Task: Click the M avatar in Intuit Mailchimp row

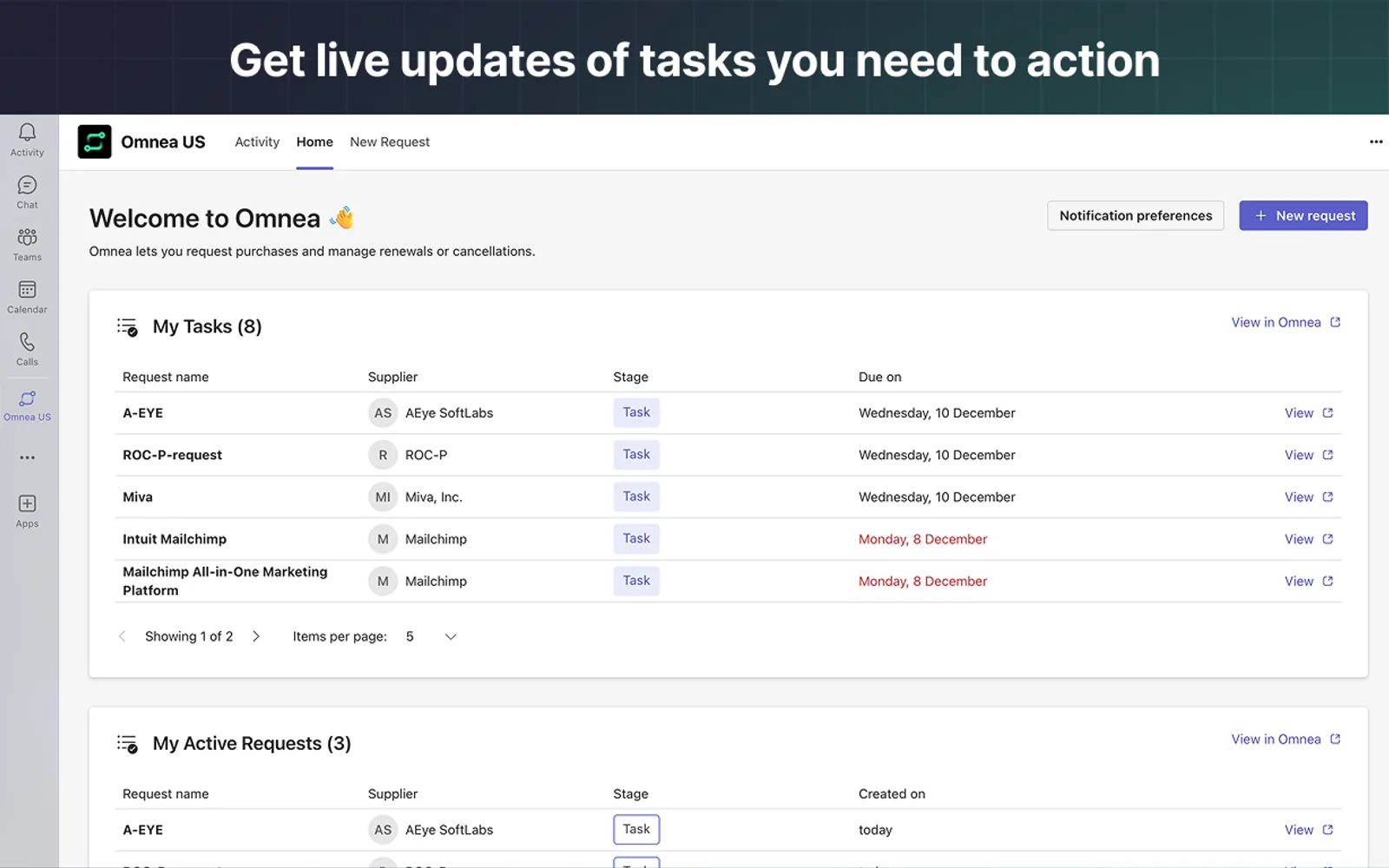Action: pos(383,539)
